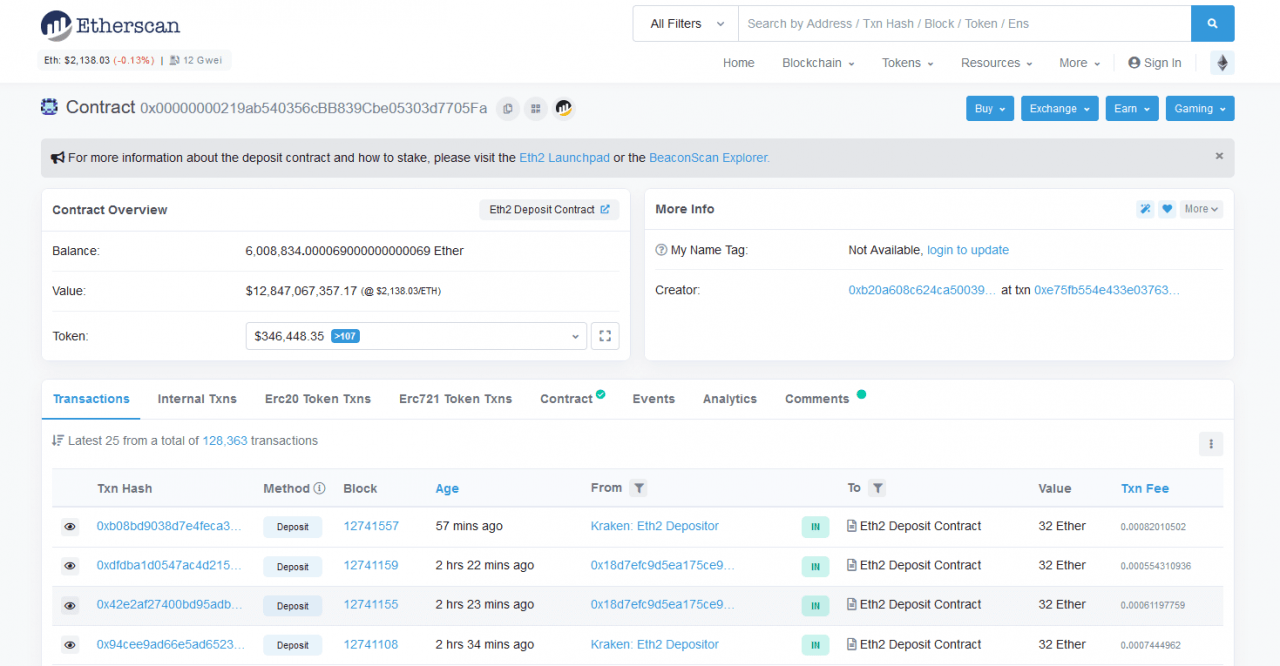Screen dimensions: 1280x666
Task: Preview the Kraken deposit via its eye icon
Action: click(69, 526)
